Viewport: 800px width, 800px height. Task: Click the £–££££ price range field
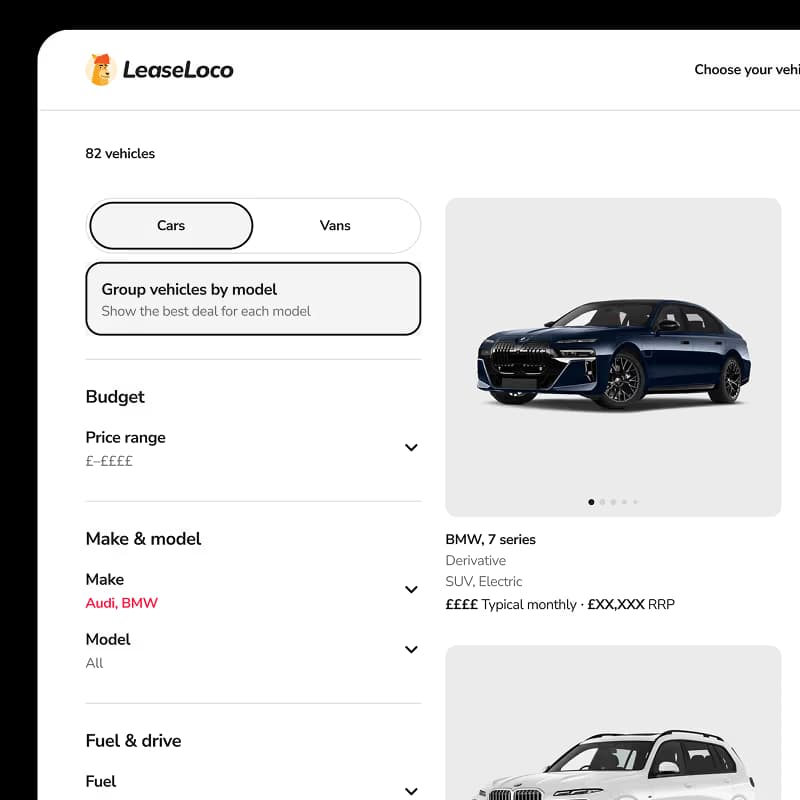(x=108, y=461)
